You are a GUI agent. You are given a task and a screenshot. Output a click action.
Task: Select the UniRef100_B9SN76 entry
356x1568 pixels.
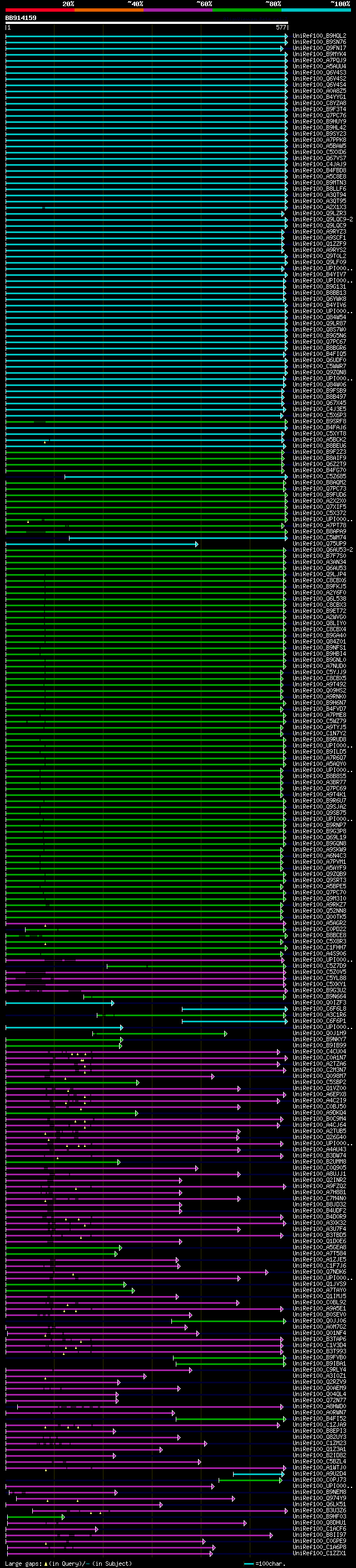coord(319,42)
